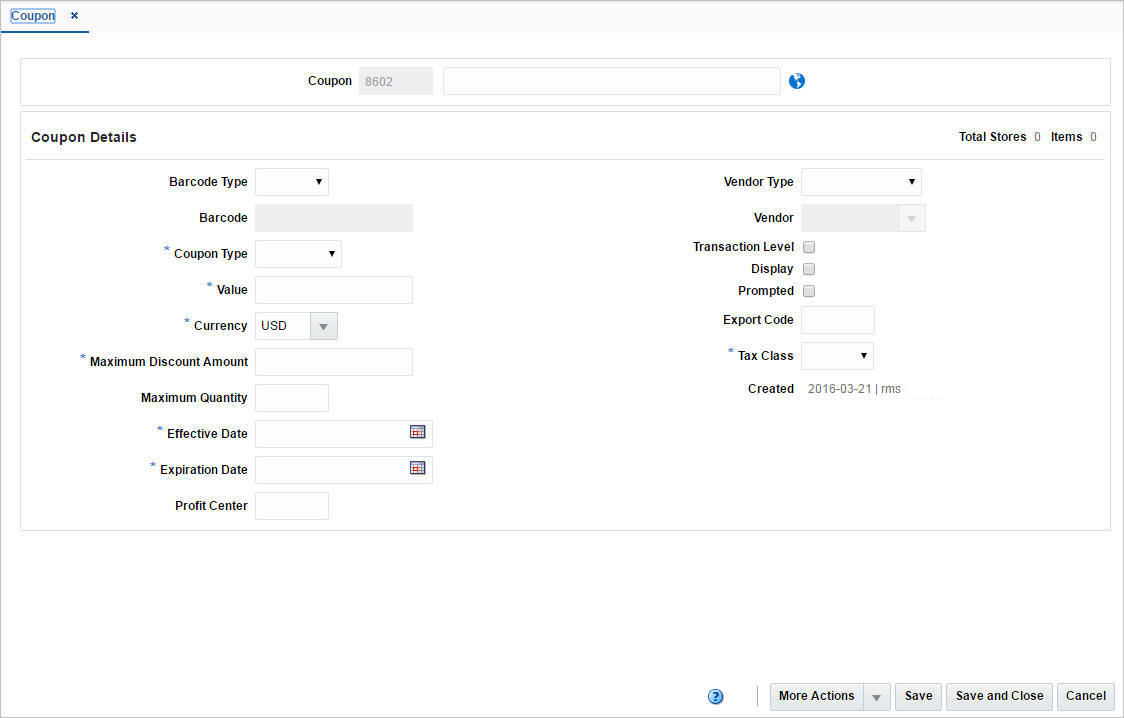
Task: Open the Barcode Type dropdown
Action: (292, 182)
